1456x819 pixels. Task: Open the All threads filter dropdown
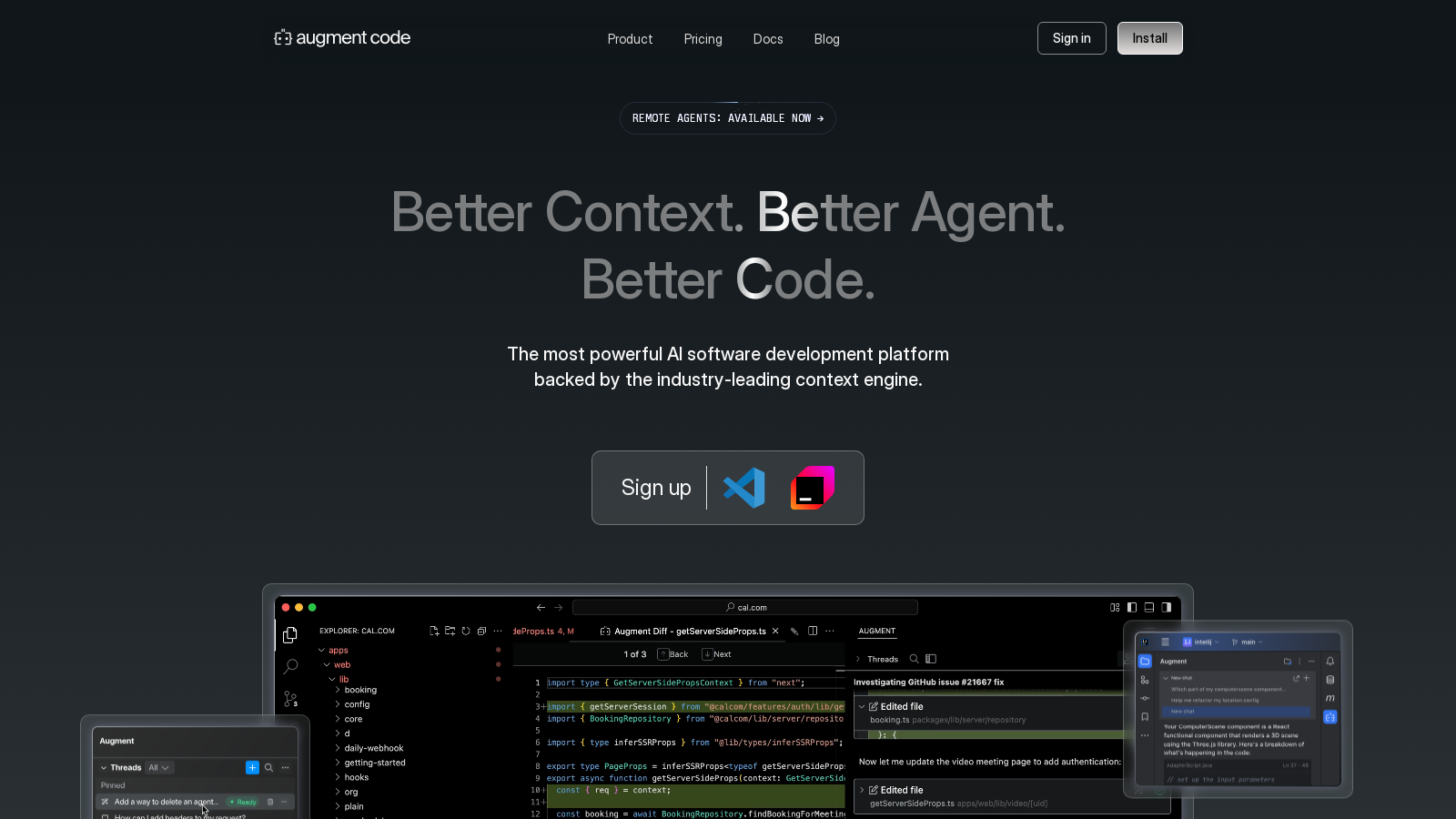159,768
